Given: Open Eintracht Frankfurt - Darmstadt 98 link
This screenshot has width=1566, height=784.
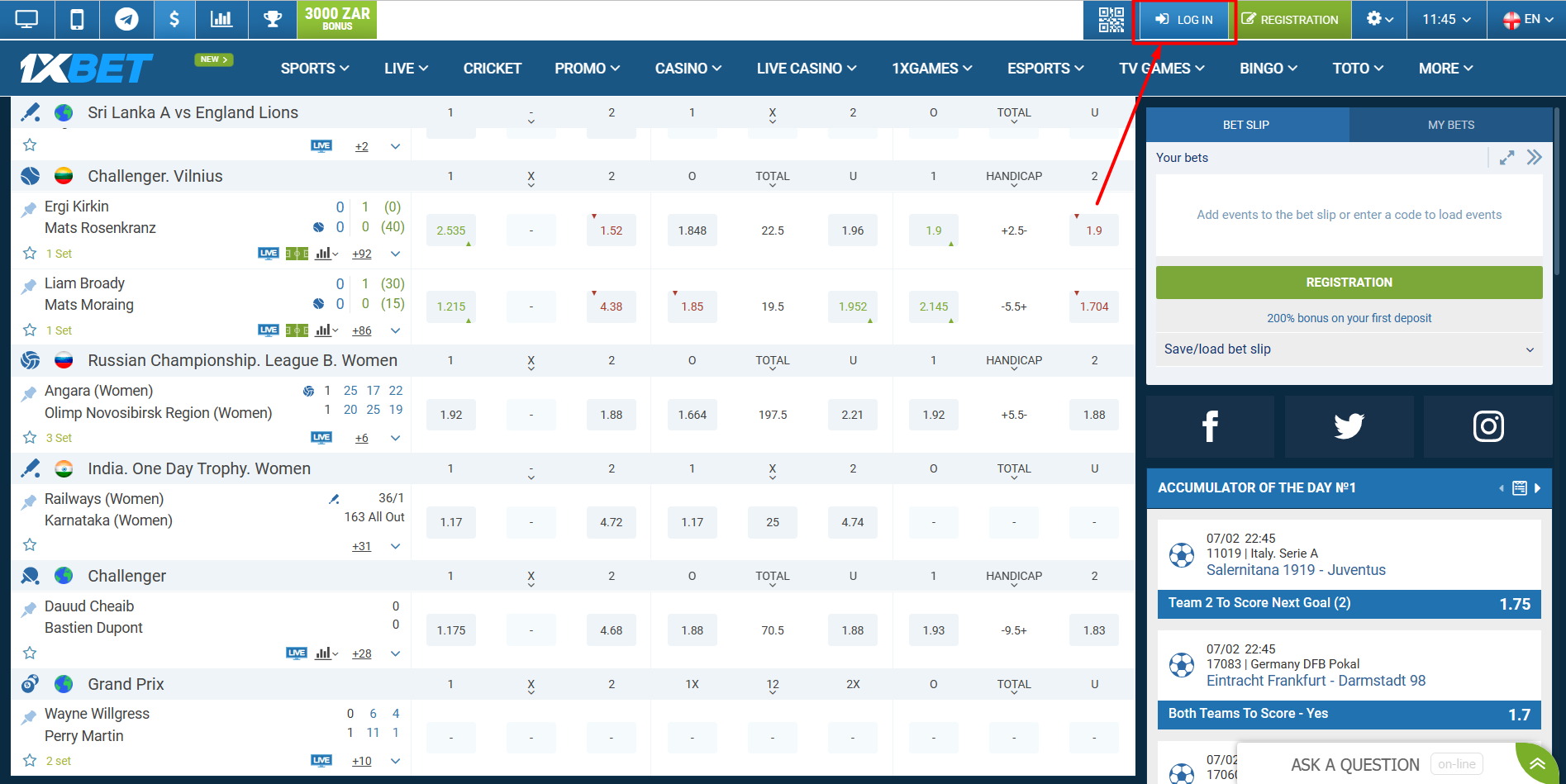Looking at the screenshot, I should [x=1316, y=681].
